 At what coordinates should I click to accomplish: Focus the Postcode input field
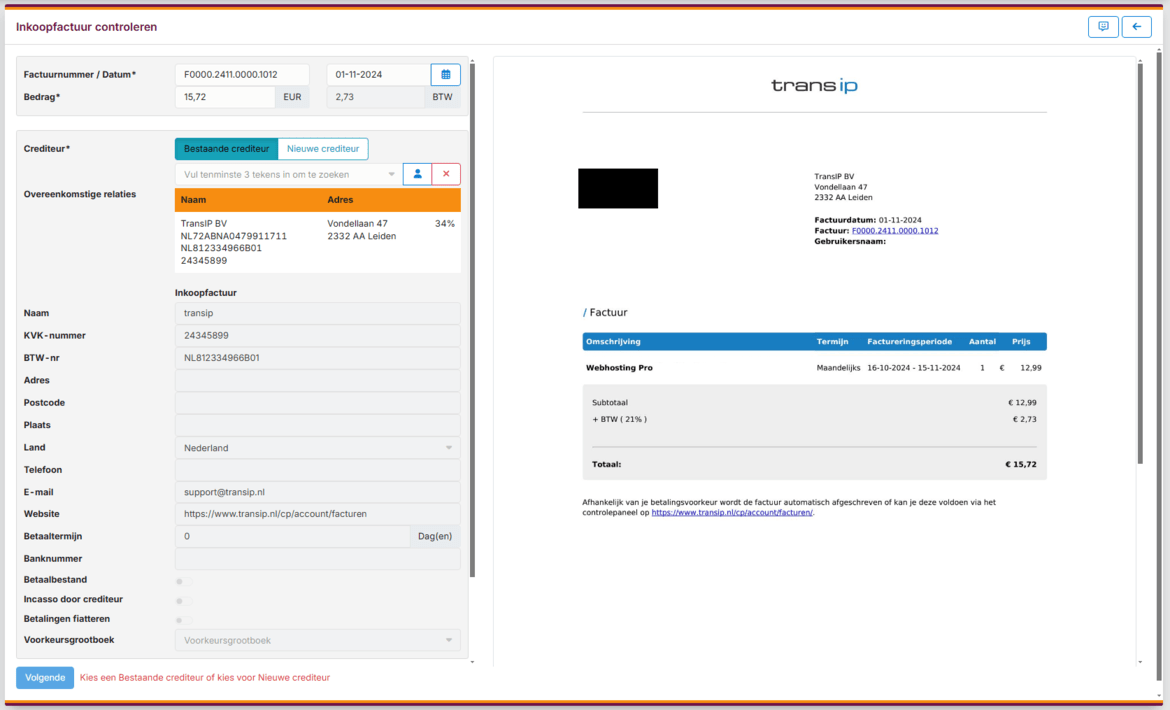coord(317,403)
